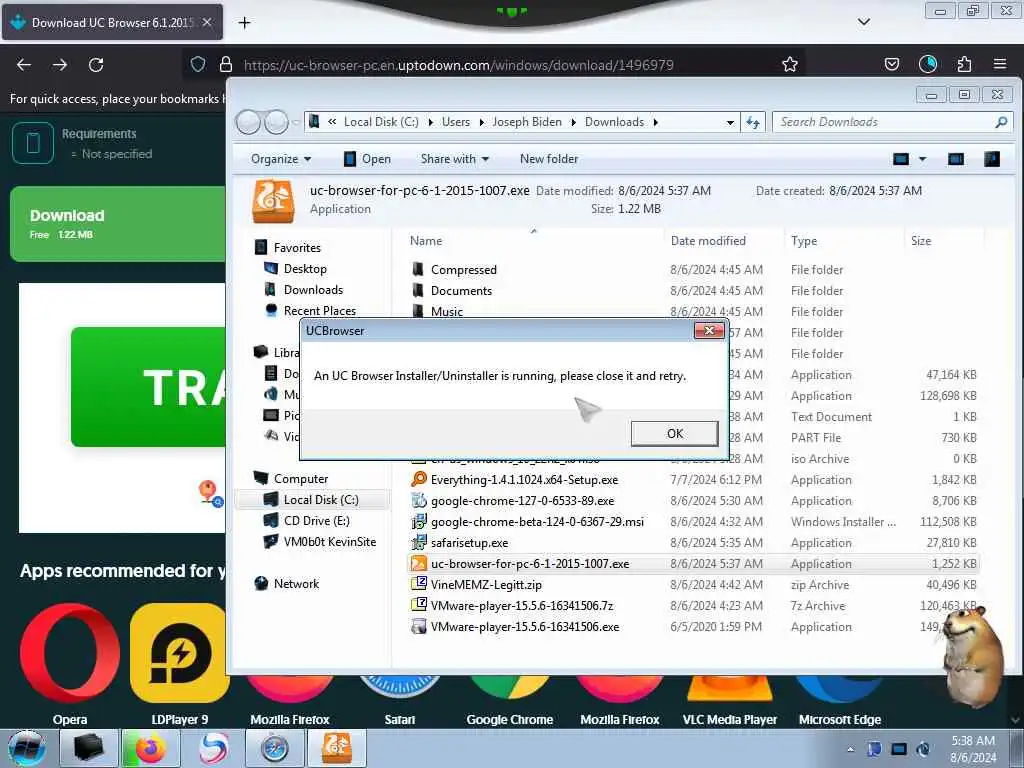Close the UCBrowser error dialog

[709, 330]
